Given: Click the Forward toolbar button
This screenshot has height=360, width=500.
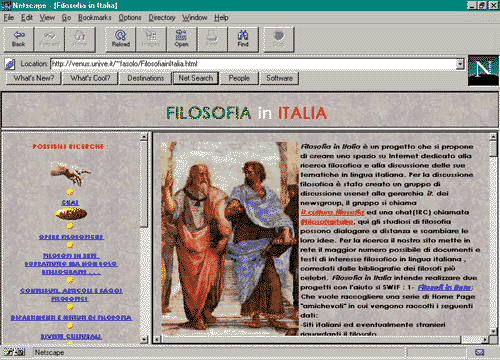Looking at the screenshot, I should pos(49,39).
